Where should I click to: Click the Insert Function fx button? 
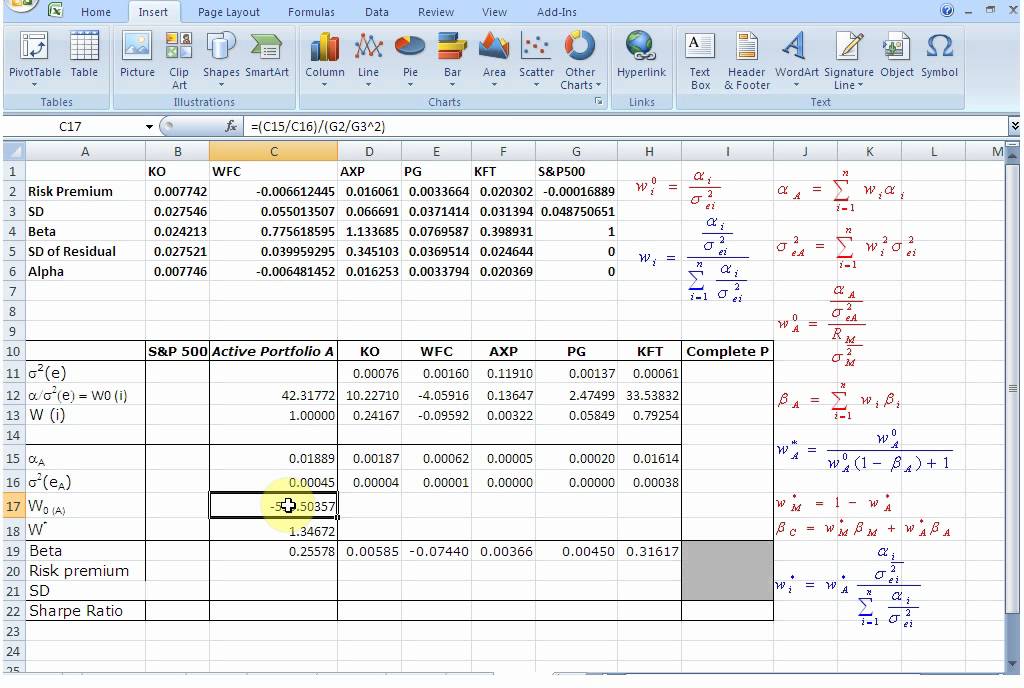(x=231, y=127)
